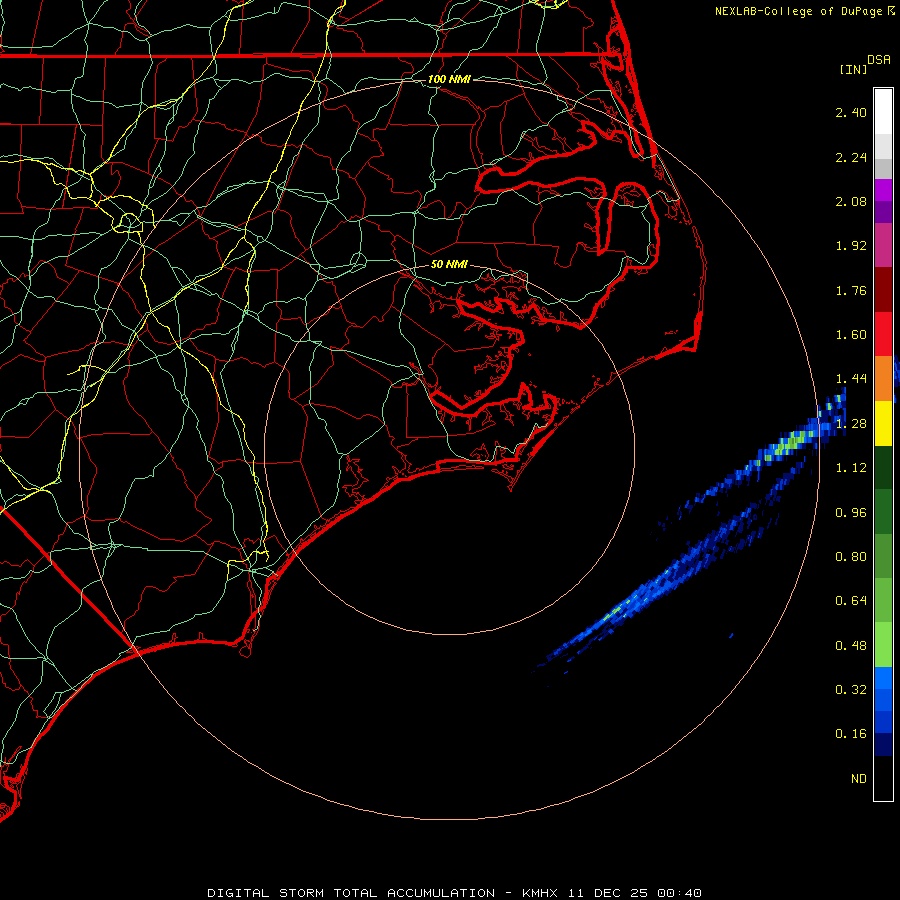Click the 0.80 legend value

(851, 557)
